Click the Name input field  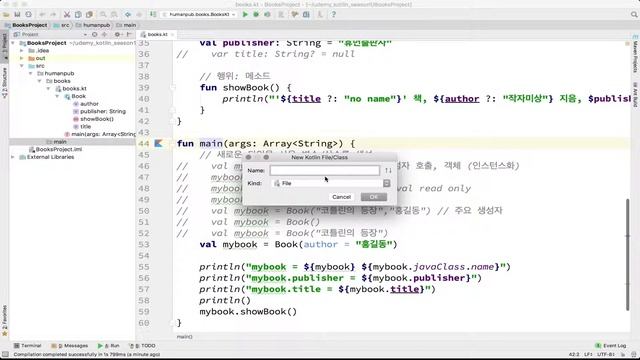point(324,170)
